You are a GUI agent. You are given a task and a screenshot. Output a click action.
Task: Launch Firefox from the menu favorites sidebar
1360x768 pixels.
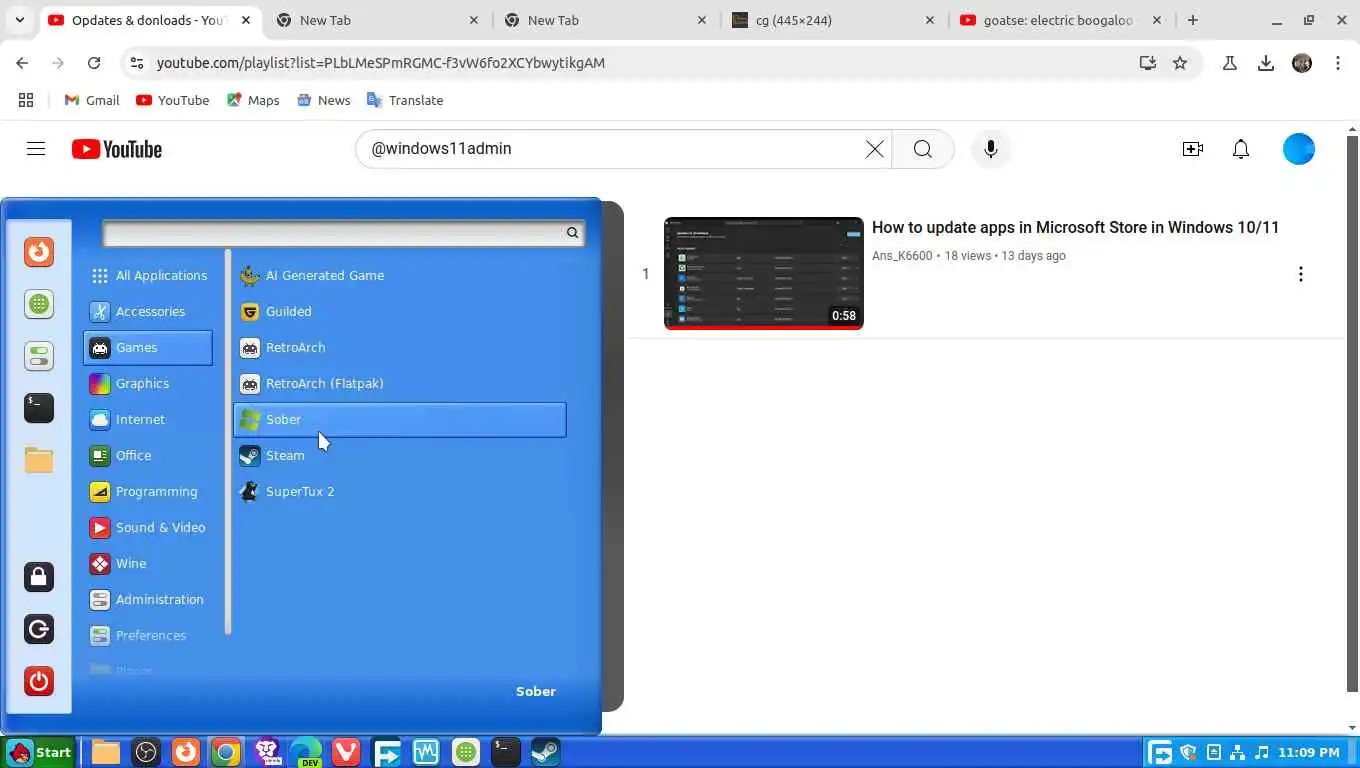tap(39, 252)
